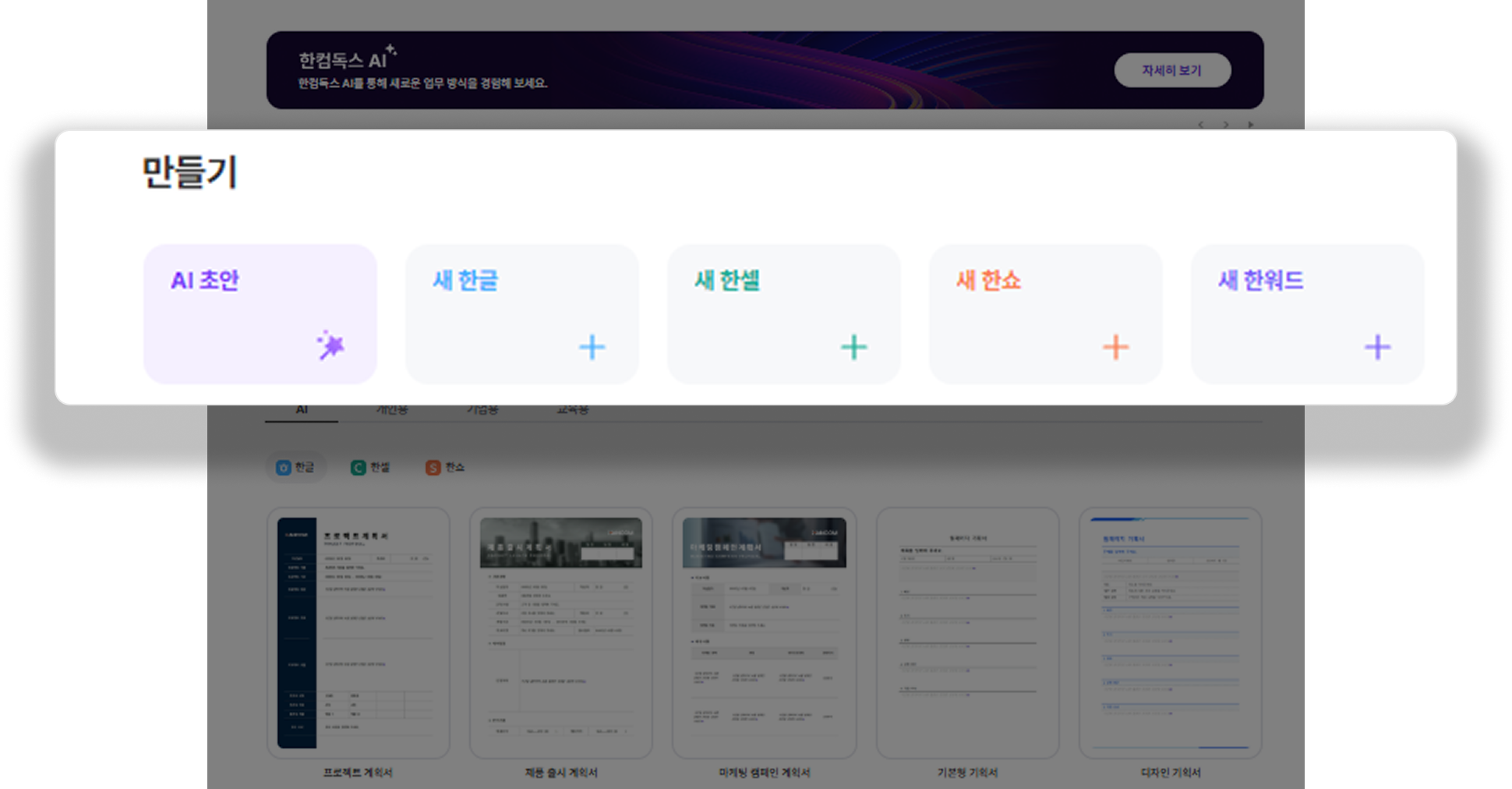Open the 마케팅 캠페인 계획서 template thumbnail
This screenshot has height=789, width=1512.
coord(765,633)
